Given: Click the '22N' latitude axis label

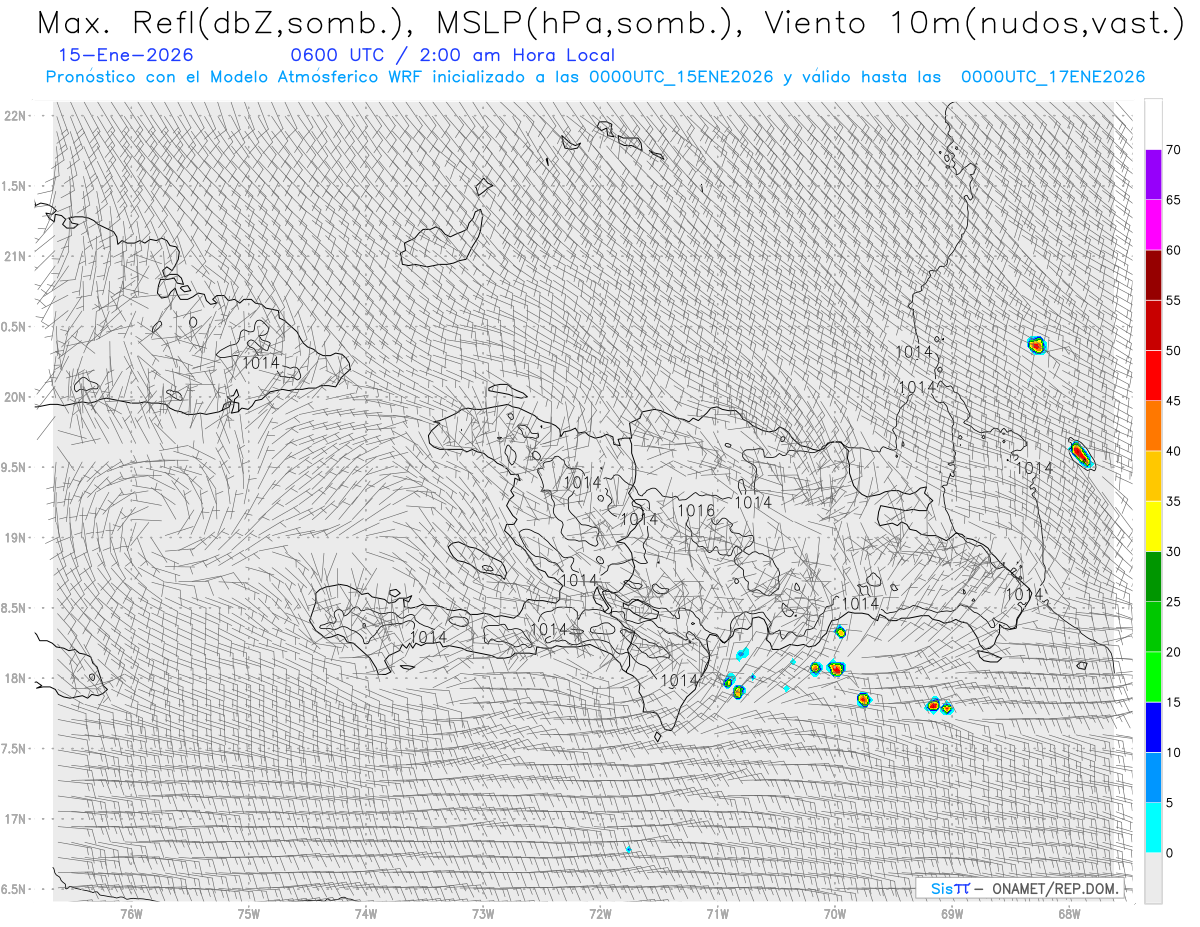Looking at the screenshot, I should pos(14,116).
